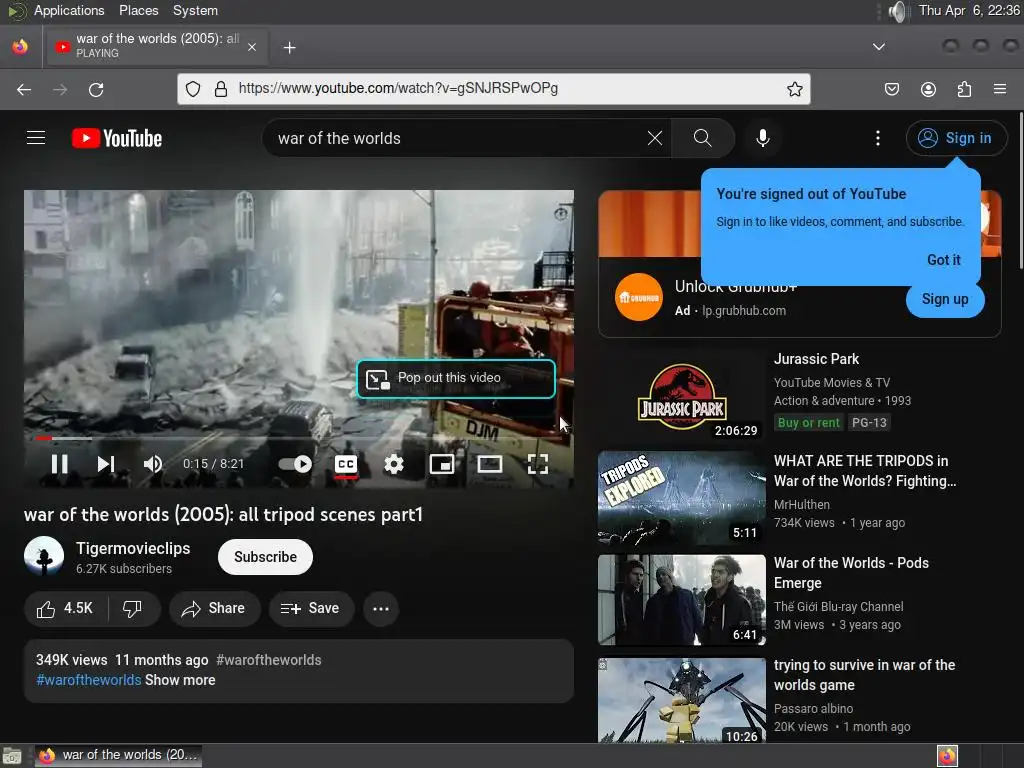Image resolution: width=1024 pixels, height=768 pixels.
Task: Mute the video volume icon
Action: (153, 464)
